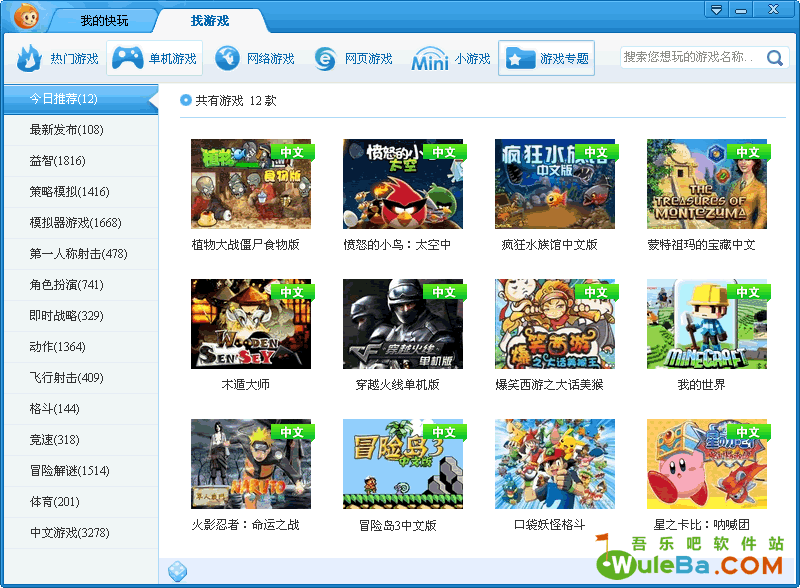Screen dimensions: 800x588
Task: Click the 爆笑西游之大话美猴 title link
Action: coord(549,385)
